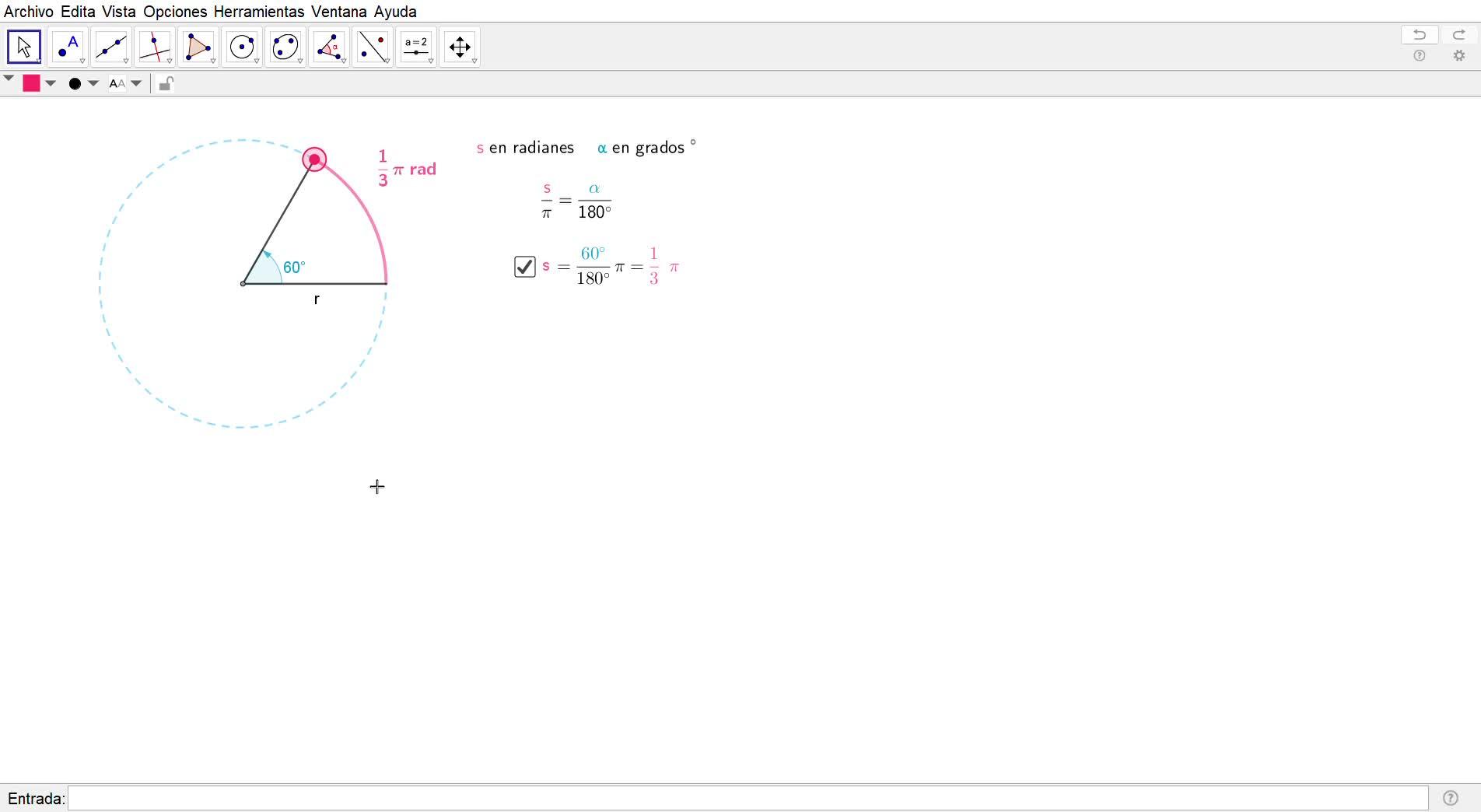Select the Angle measurement tool
Image resolution: width=1481 pixels, height=812 pixels.
coord(329,47)
